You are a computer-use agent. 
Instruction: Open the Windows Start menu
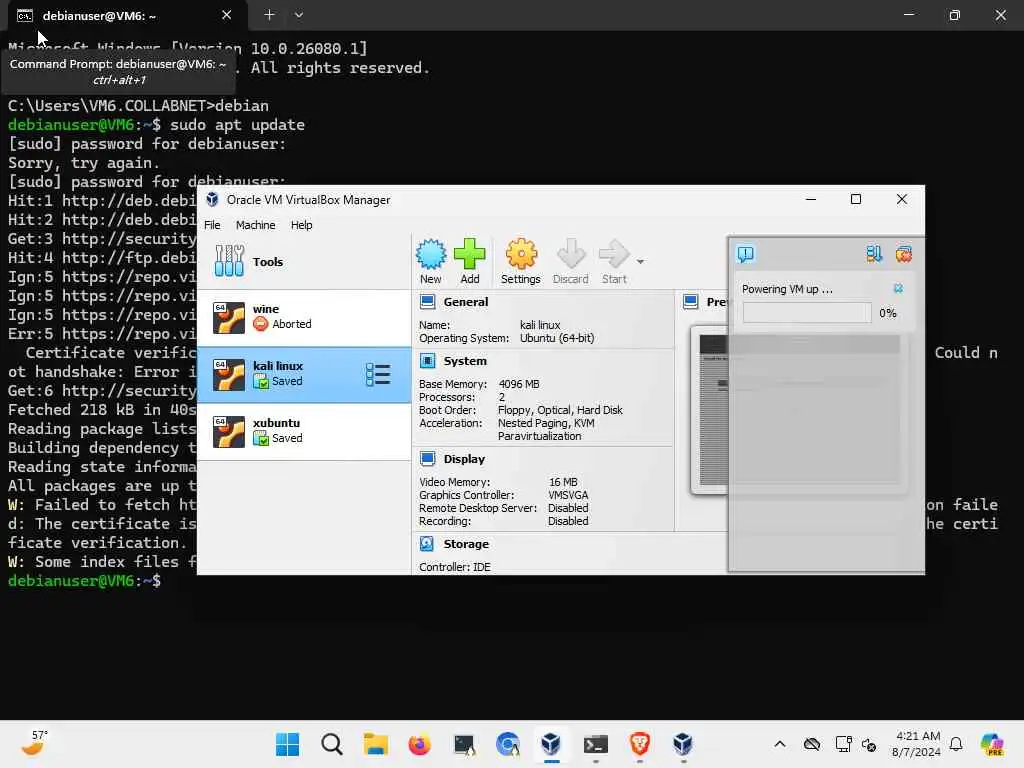[287, 744]
